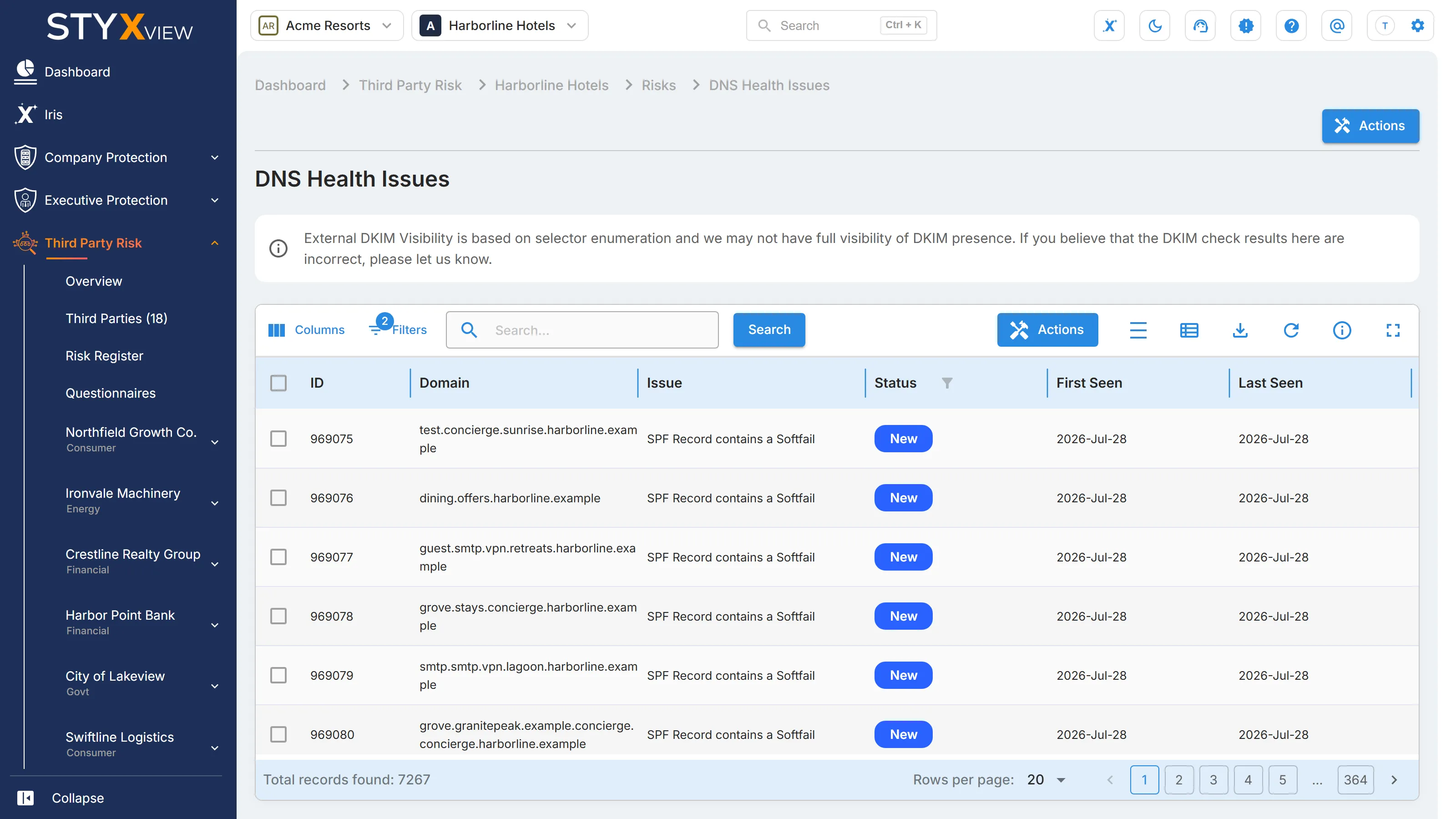The height and width of the screenshot is (819, 1456).
Task: Check the row for ID 969075
Action: point(278,439)
